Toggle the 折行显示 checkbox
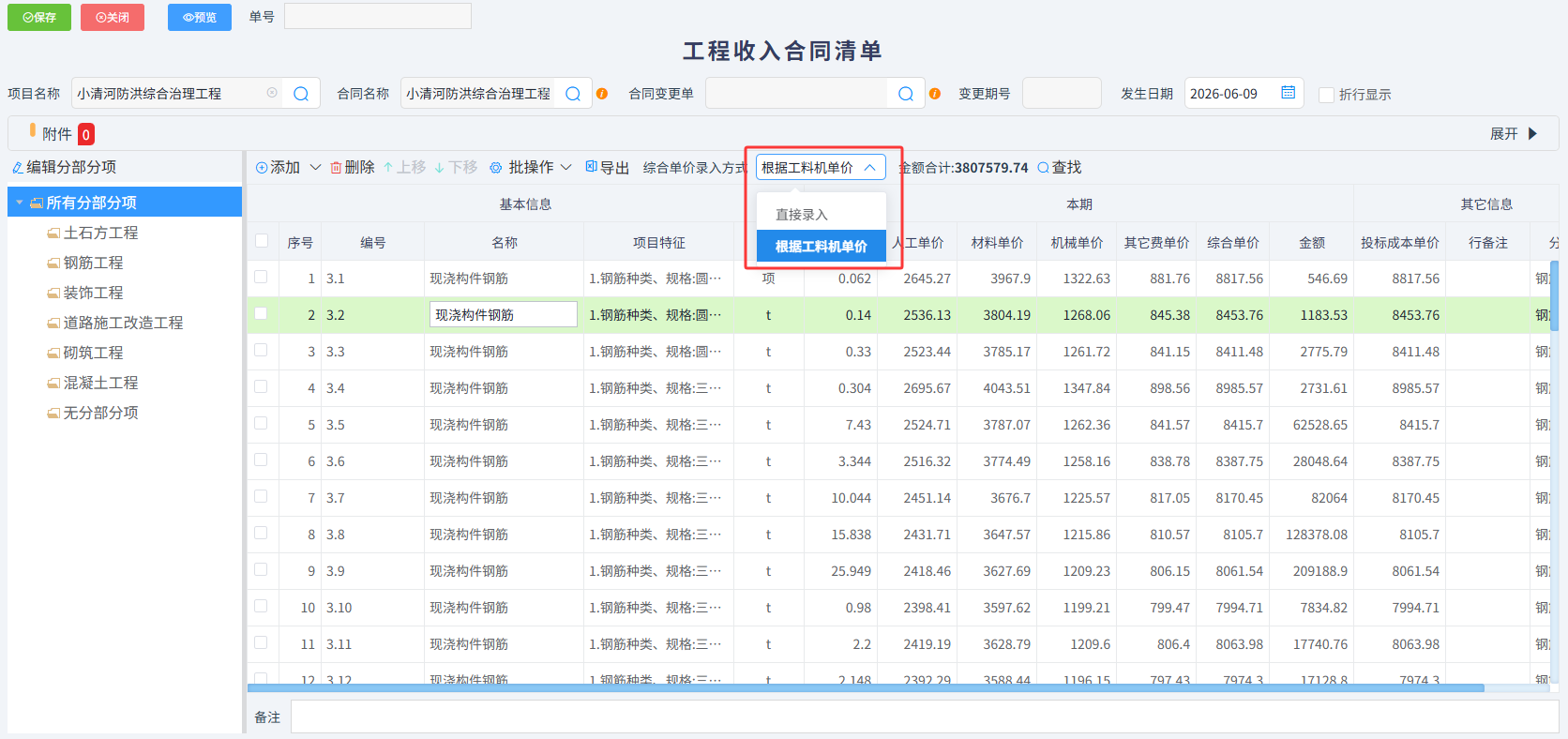This screenshot has height=739, width=1568. click(x=1326, y=95)
